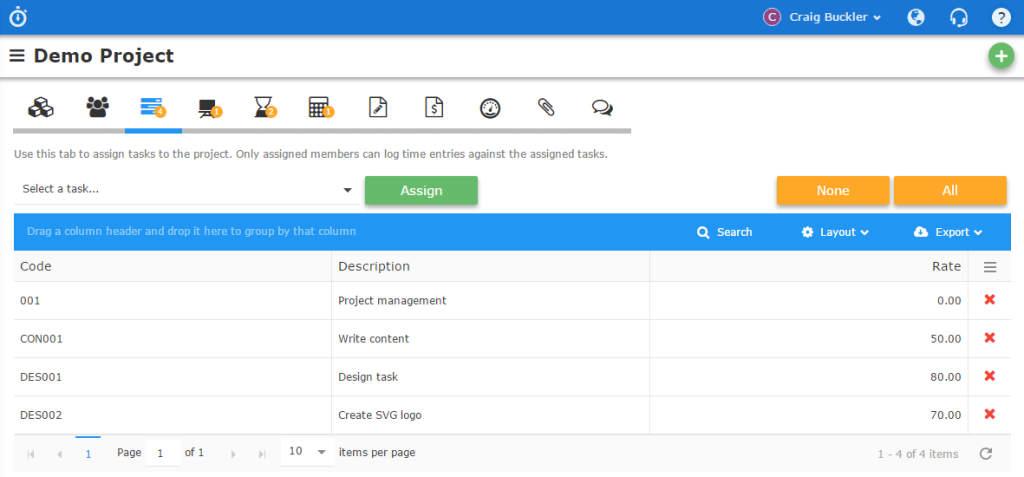
Task: Sort by the Rate column header
Action: point(808,267)
